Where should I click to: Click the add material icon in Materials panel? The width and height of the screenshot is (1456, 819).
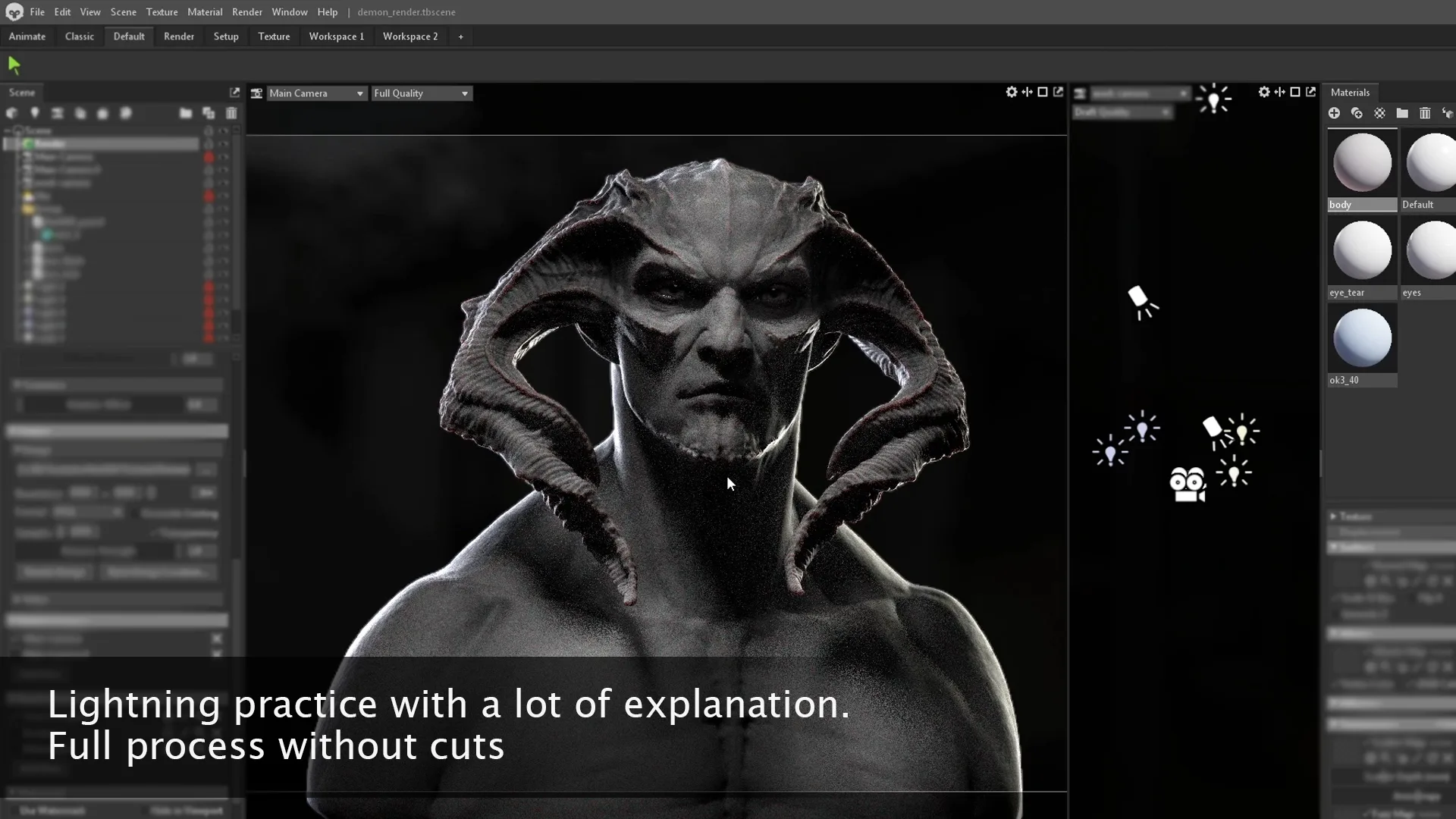point(1334,113)
